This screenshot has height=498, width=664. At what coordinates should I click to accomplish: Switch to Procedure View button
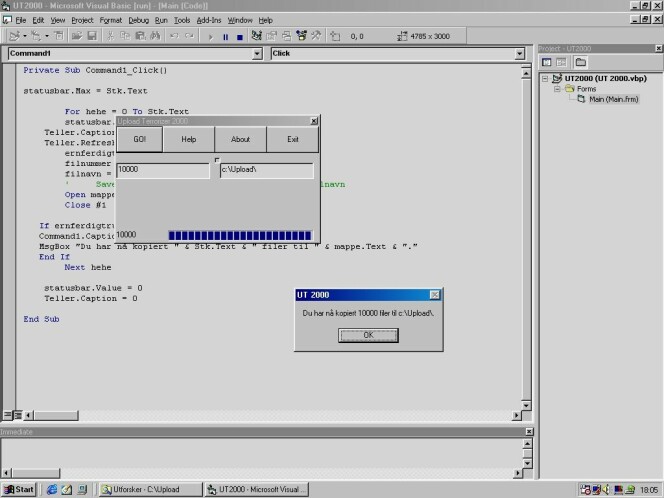[x=8, y=415]
